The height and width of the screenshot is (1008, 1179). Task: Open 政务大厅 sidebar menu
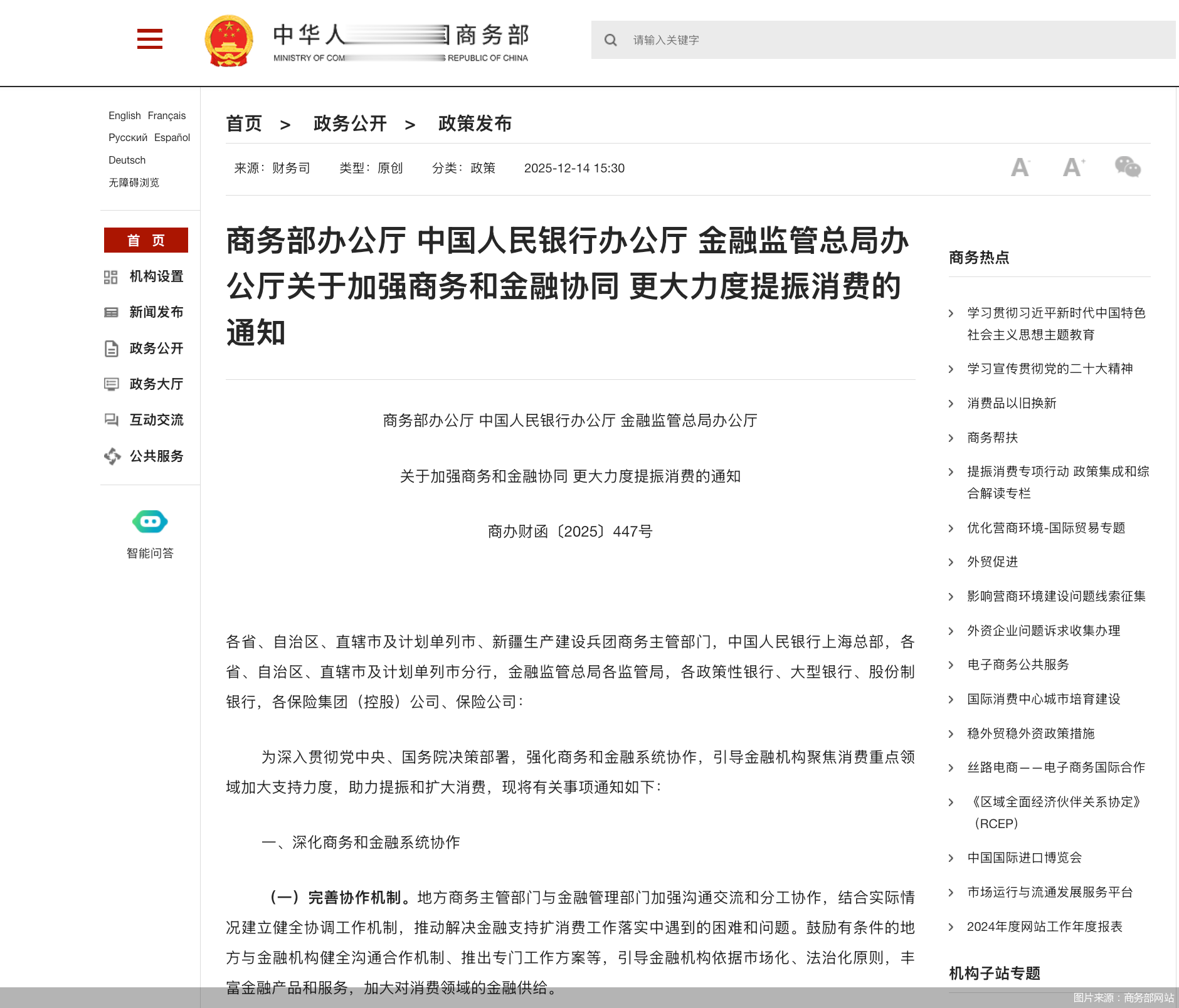tap(156, 384)
